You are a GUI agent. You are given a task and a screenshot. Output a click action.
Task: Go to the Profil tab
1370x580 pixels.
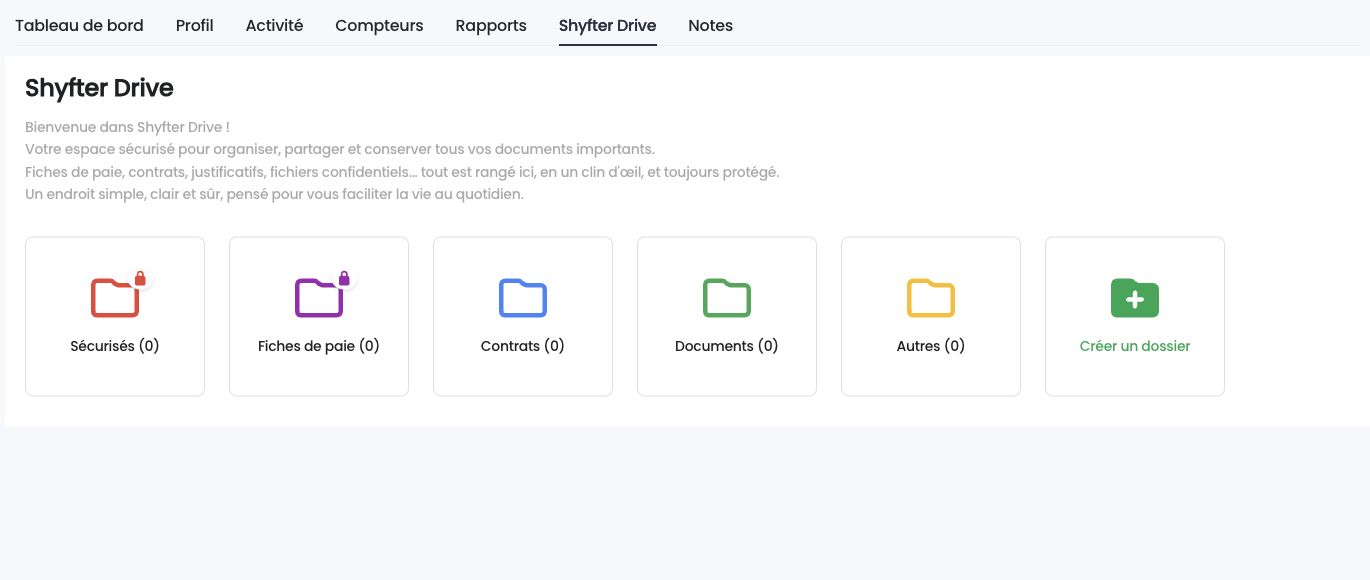click(195, 26)
